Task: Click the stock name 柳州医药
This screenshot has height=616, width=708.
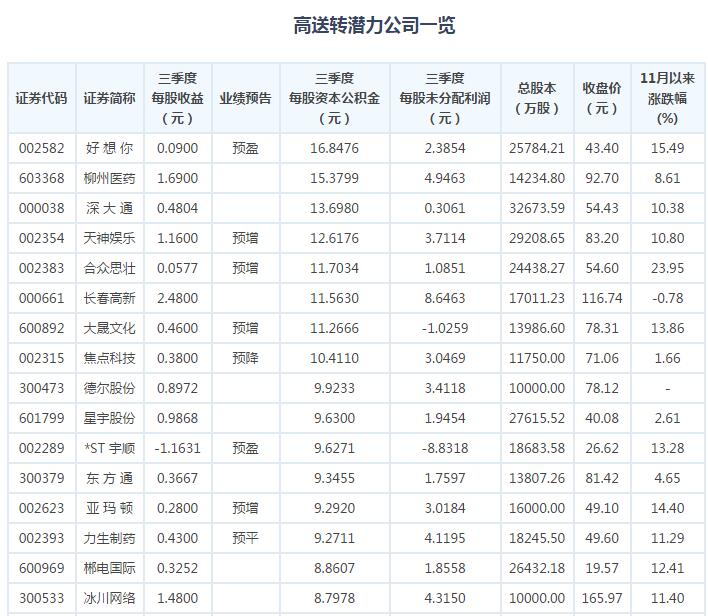Action: point(109,178)
